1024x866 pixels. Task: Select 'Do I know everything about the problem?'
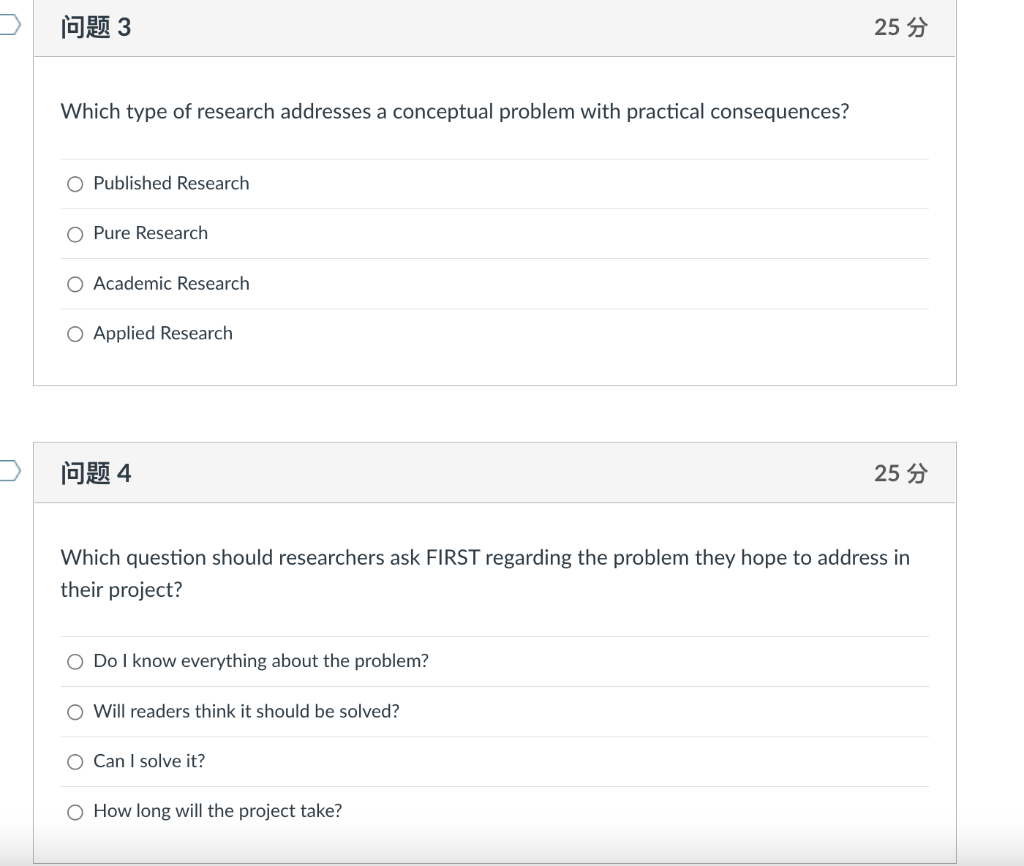point(75,662)
